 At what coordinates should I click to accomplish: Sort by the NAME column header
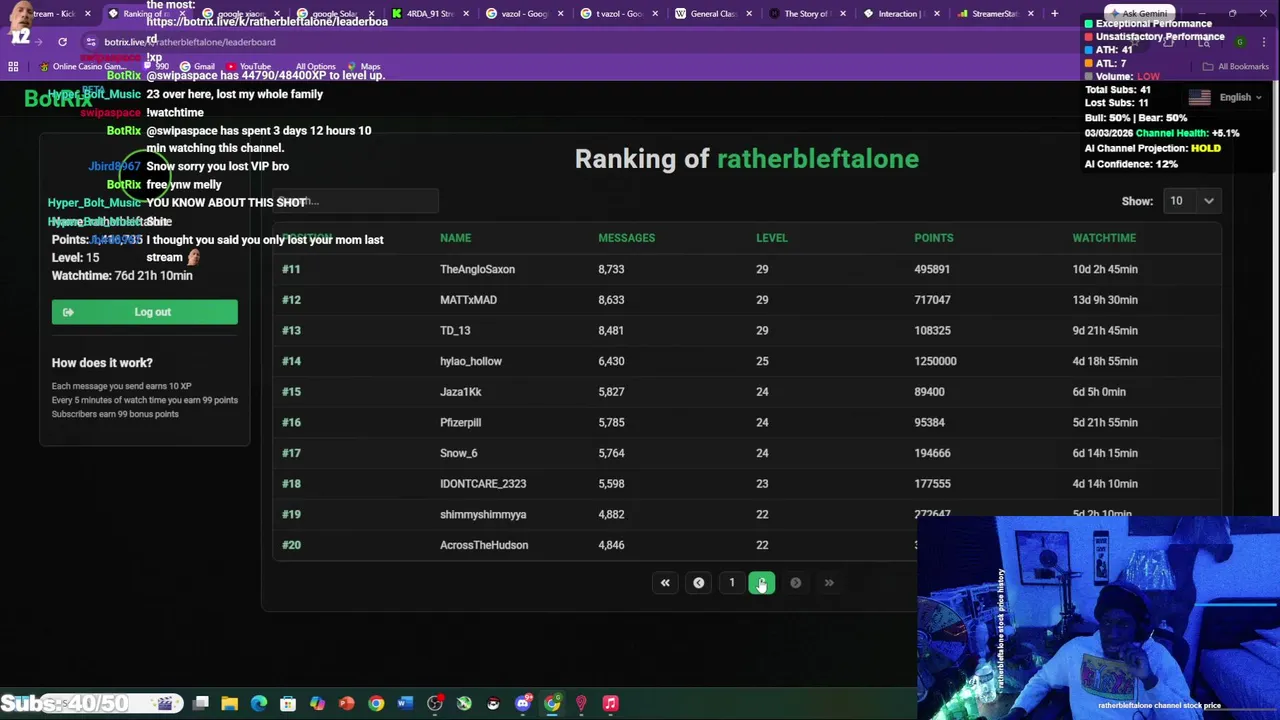pyautogui.click(x=455, y=238)
